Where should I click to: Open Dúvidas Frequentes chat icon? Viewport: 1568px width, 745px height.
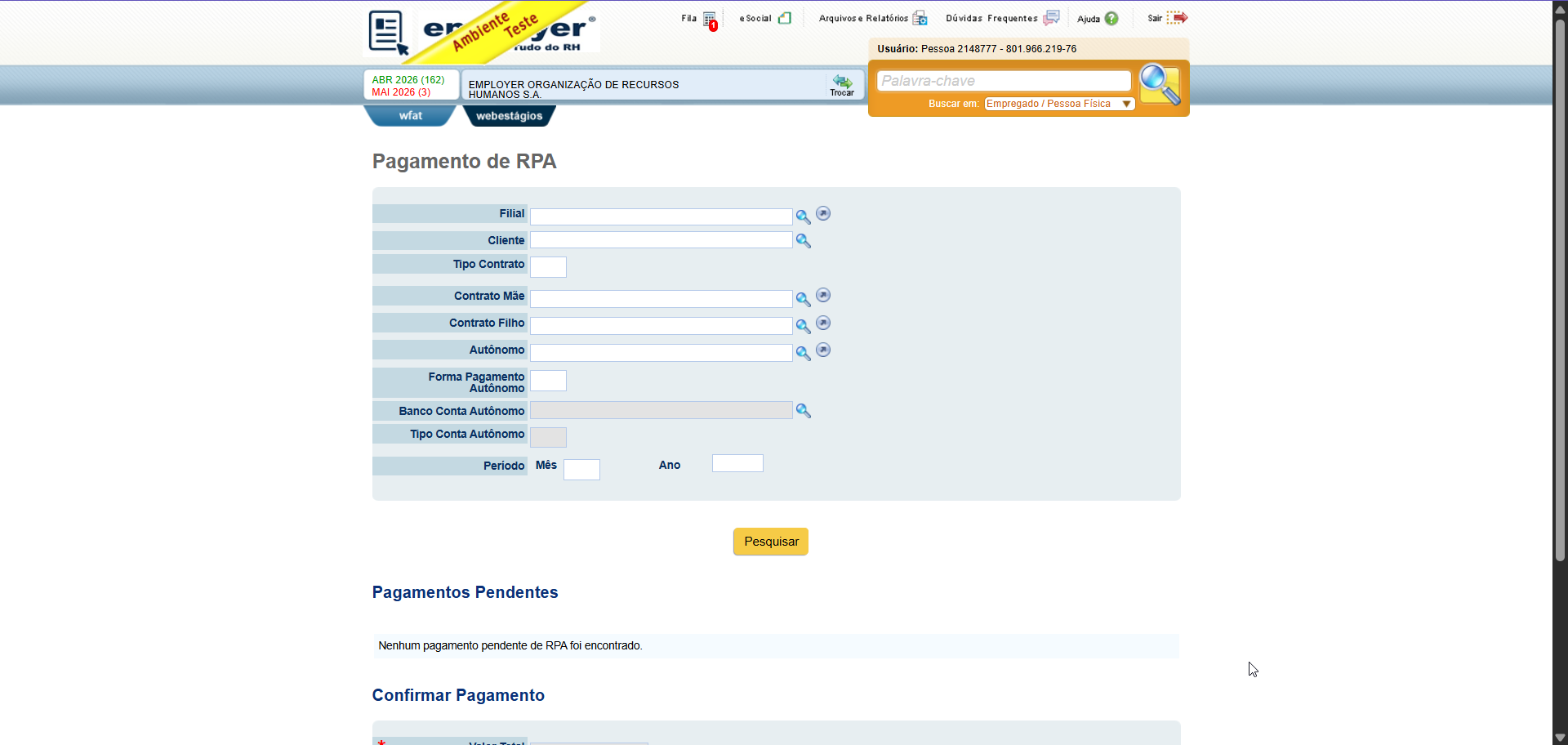[x=1051, y=18]
